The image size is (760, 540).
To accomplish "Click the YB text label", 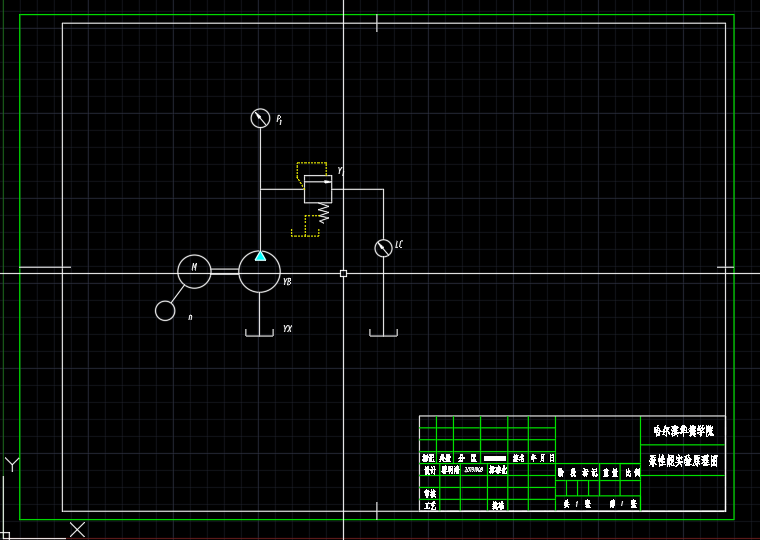I will pos(287,281).
